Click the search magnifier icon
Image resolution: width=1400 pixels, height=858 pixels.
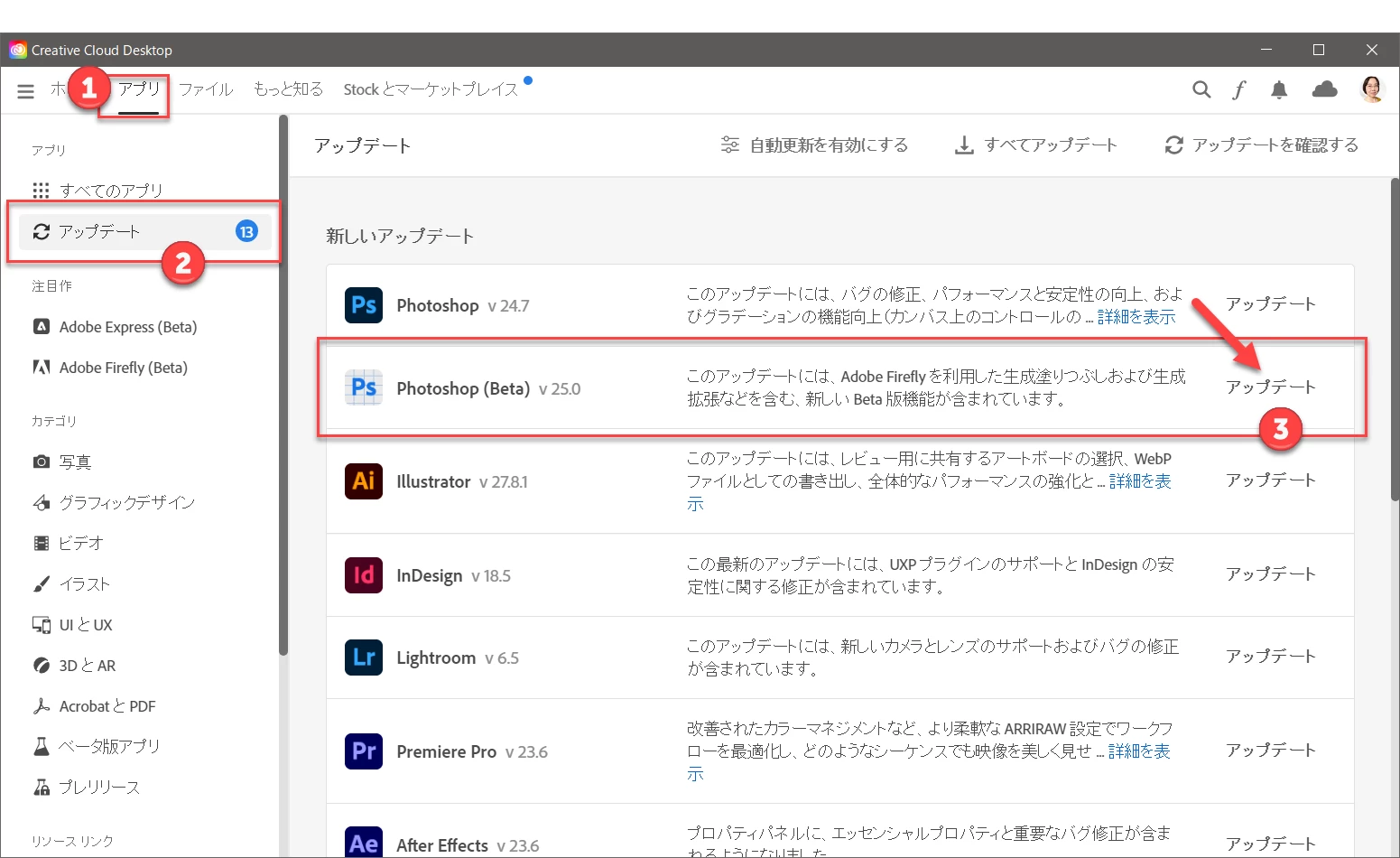[x=1201, y=89]
